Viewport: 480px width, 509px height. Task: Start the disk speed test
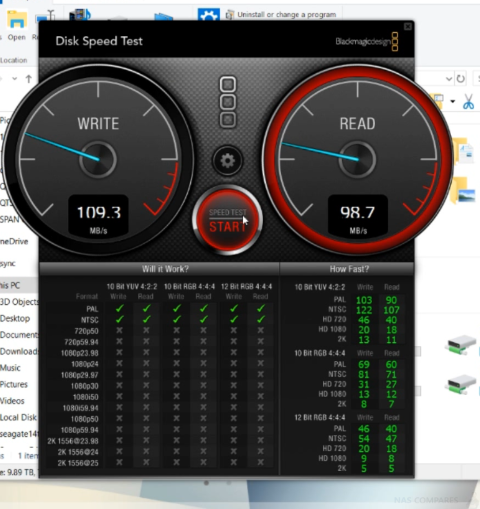[228, 220]
